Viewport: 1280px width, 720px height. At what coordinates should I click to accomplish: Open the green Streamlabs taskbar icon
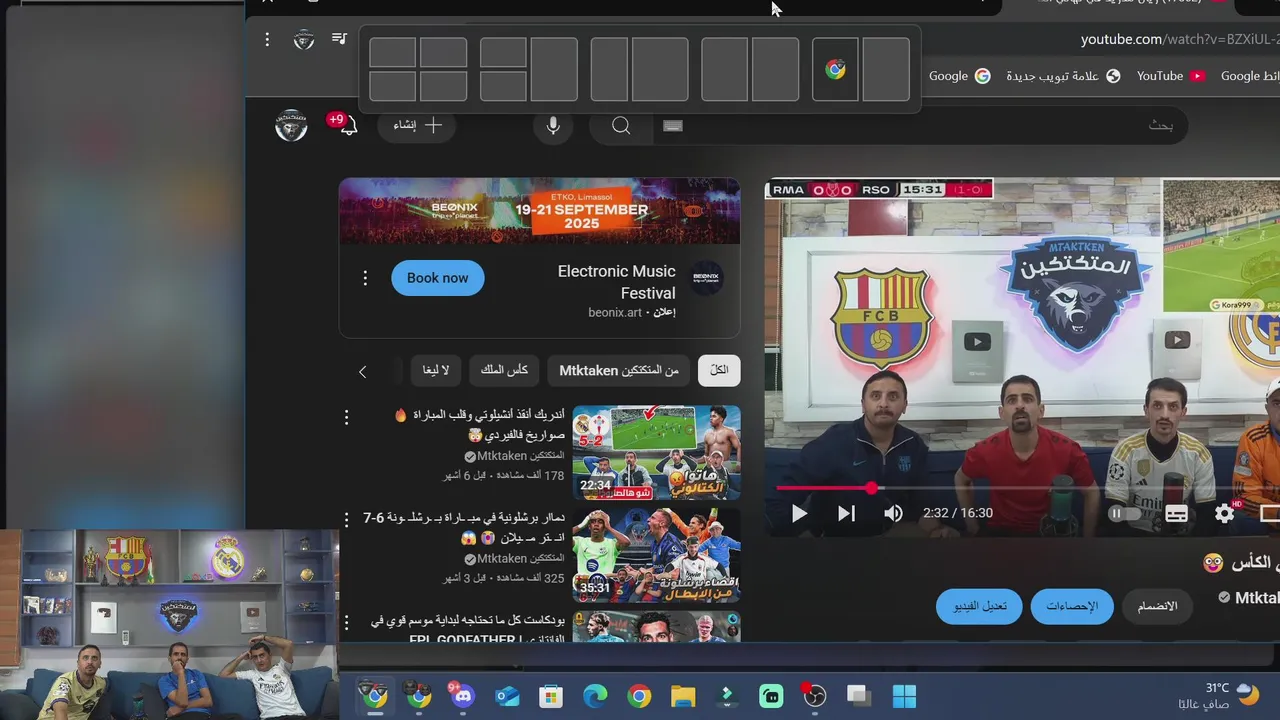pyautogui.click(x=771, y=696)
